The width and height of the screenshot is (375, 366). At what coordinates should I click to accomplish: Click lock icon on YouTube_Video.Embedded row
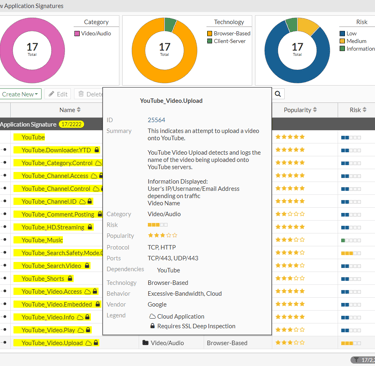click(97, 304)
